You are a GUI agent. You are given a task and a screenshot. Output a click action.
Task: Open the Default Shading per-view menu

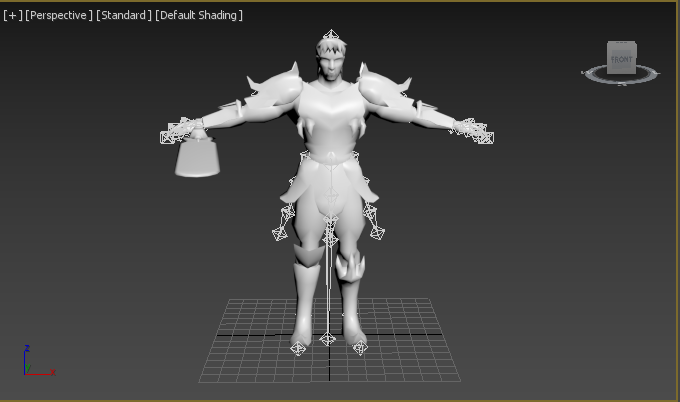coord(199,15)
